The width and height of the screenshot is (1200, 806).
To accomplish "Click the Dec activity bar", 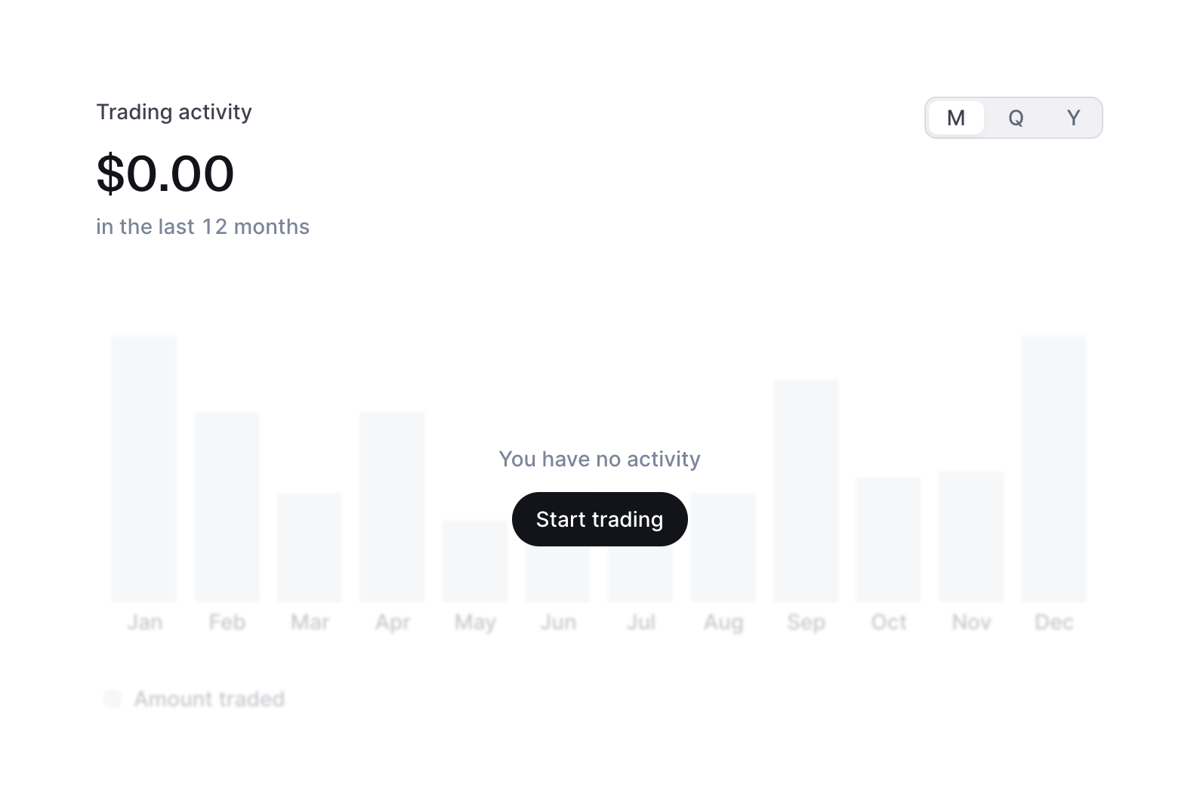I will point(1053,470).
